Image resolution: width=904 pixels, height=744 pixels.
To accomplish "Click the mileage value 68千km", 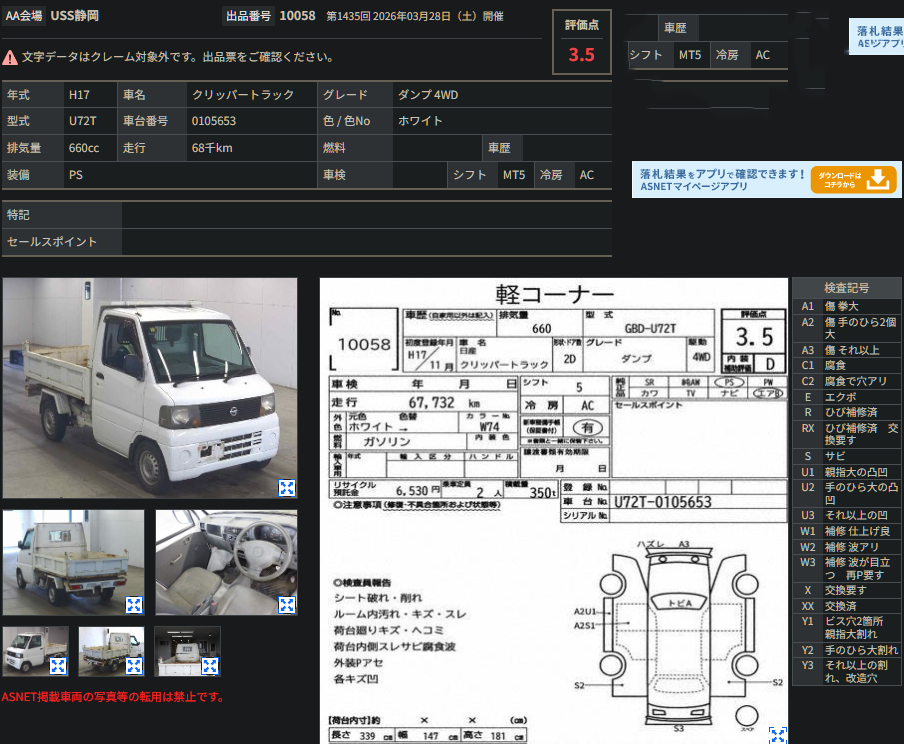I will tap(212, 148).
